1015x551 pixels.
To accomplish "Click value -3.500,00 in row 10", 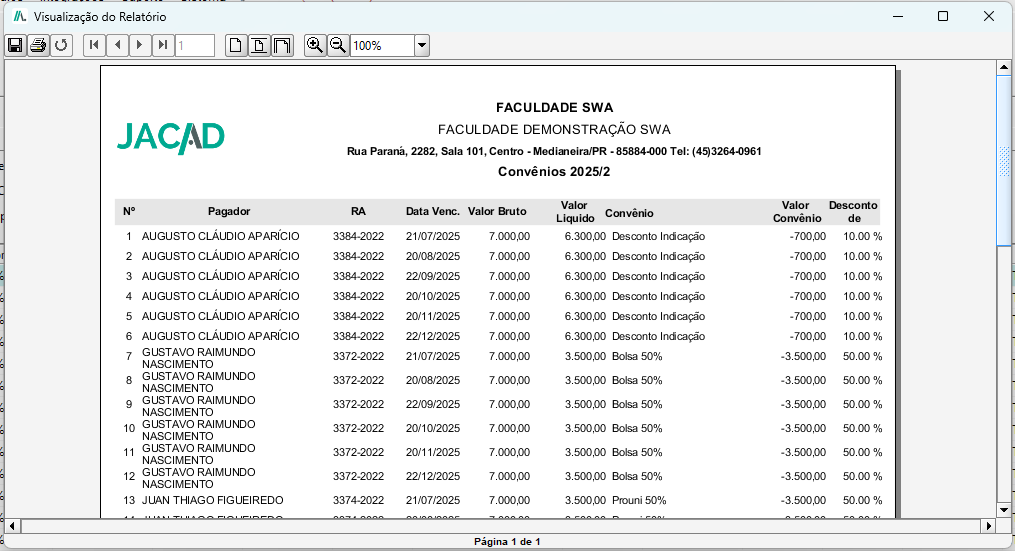I will 803,429.
